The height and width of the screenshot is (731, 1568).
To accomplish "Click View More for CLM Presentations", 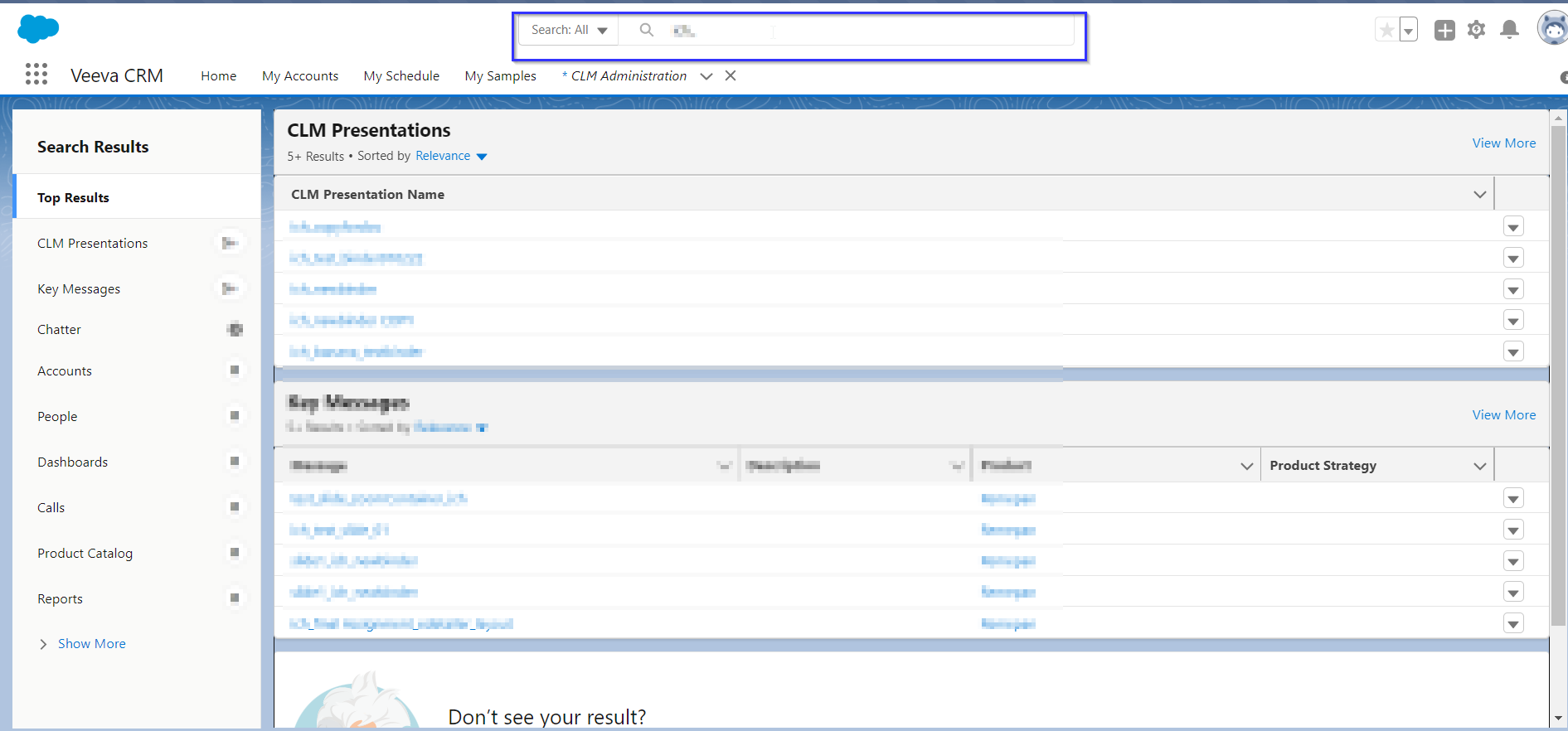I will pos(1503,143).
